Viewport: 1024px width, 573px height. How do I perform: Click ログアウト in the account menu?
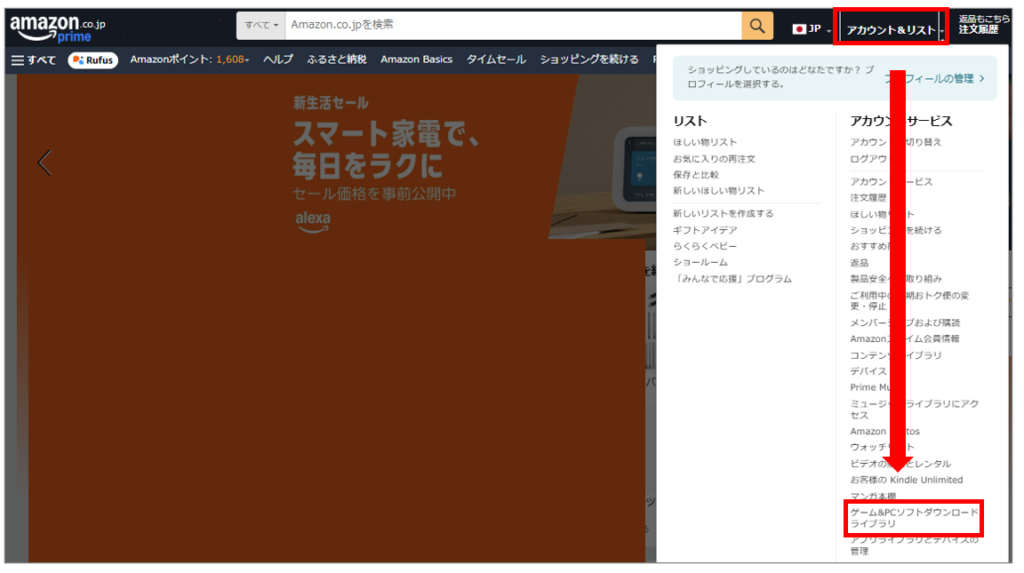[x=872, y=159]
